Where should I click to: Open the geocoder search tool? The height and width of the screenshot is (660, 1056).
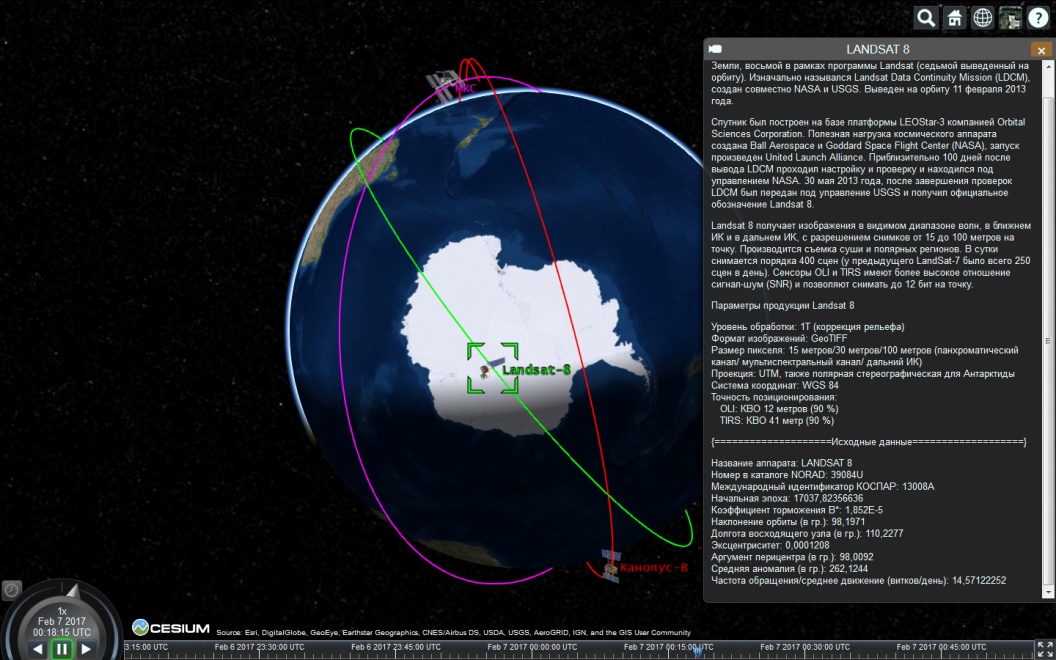pyautogui.click(x=926, y=18)
